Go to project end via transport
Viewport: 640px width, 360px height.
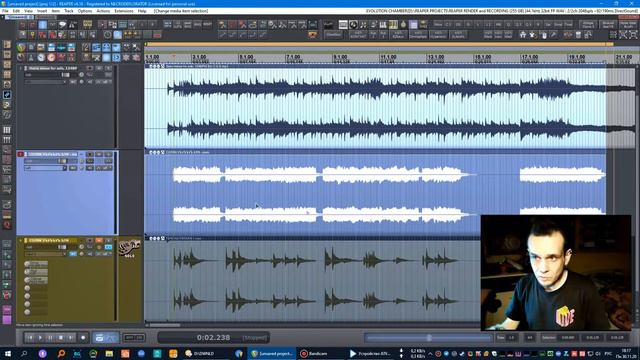pyautogui.click(x=71, y=338)
